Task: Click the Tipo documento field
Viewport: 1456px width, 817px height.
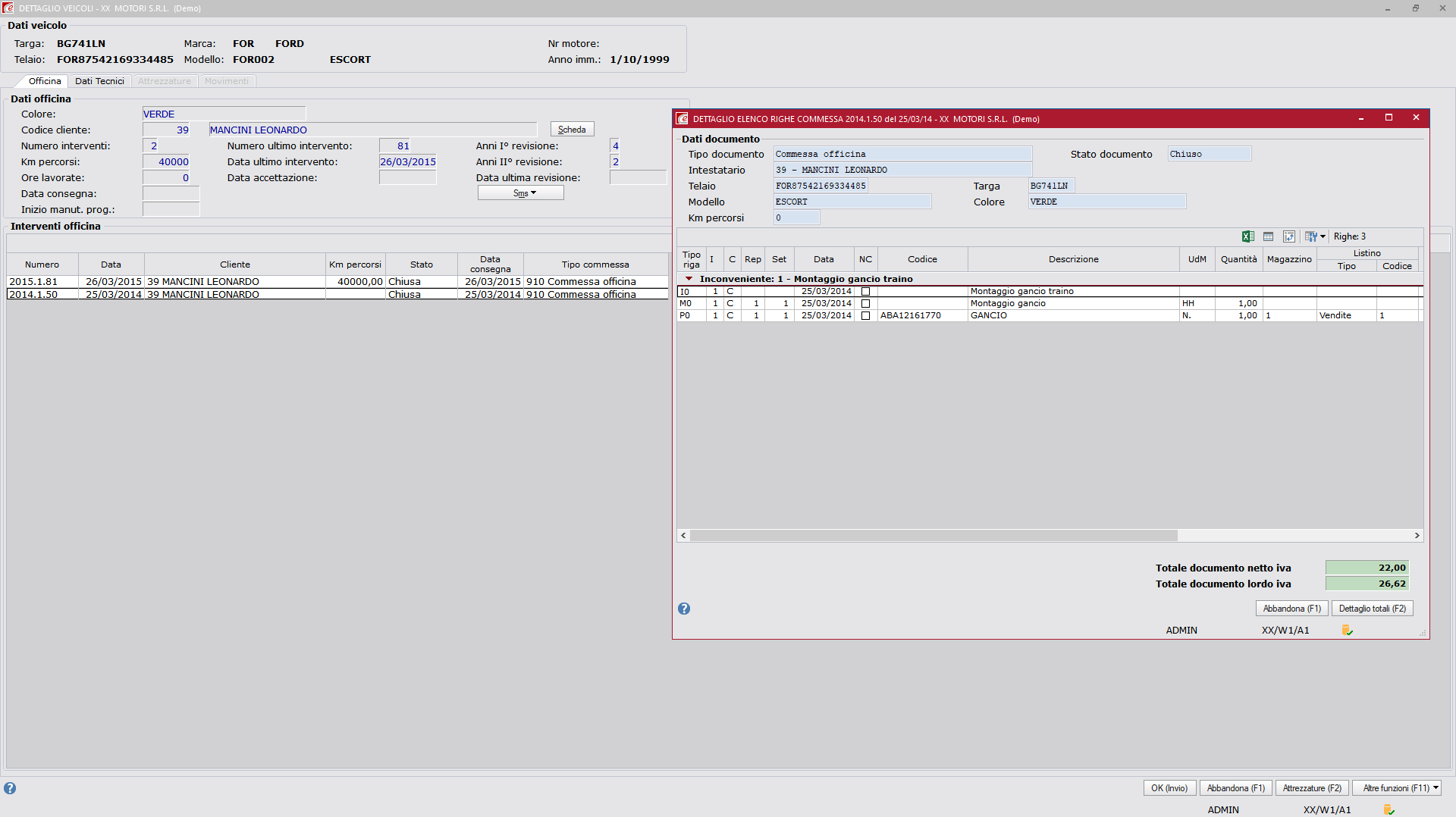Action: (x=902, y=154)
